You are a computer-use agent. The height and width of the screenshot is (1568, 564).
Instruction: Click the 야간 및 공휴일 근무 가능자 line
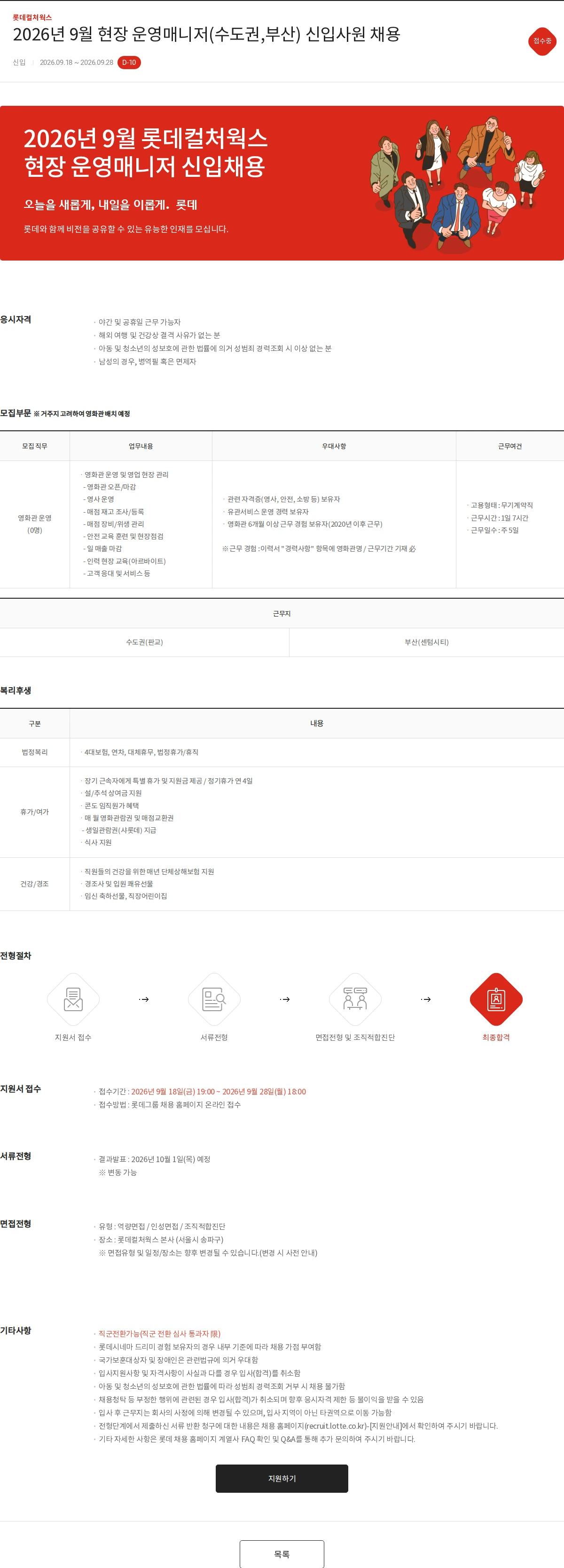pos(139,322)
